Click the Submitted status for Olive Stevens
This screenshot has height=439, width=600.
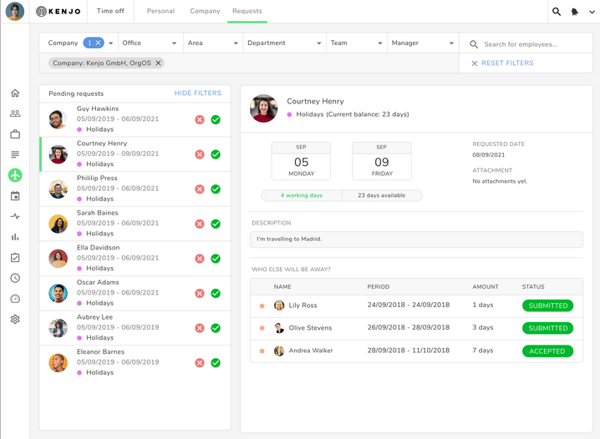pos(548,328)
